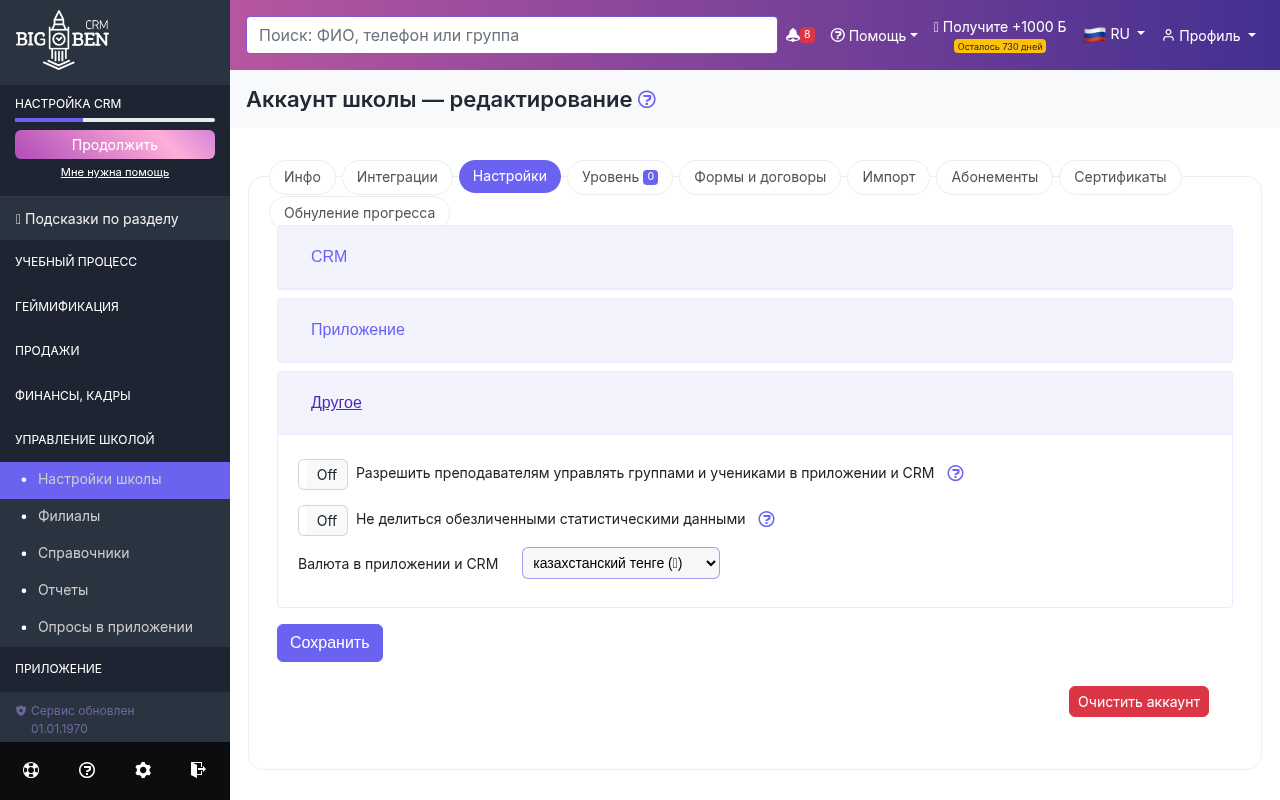Viewport: 1280px width, 800px height.
Task: Open the Сертификаты tab
Action: [1118, 176]
